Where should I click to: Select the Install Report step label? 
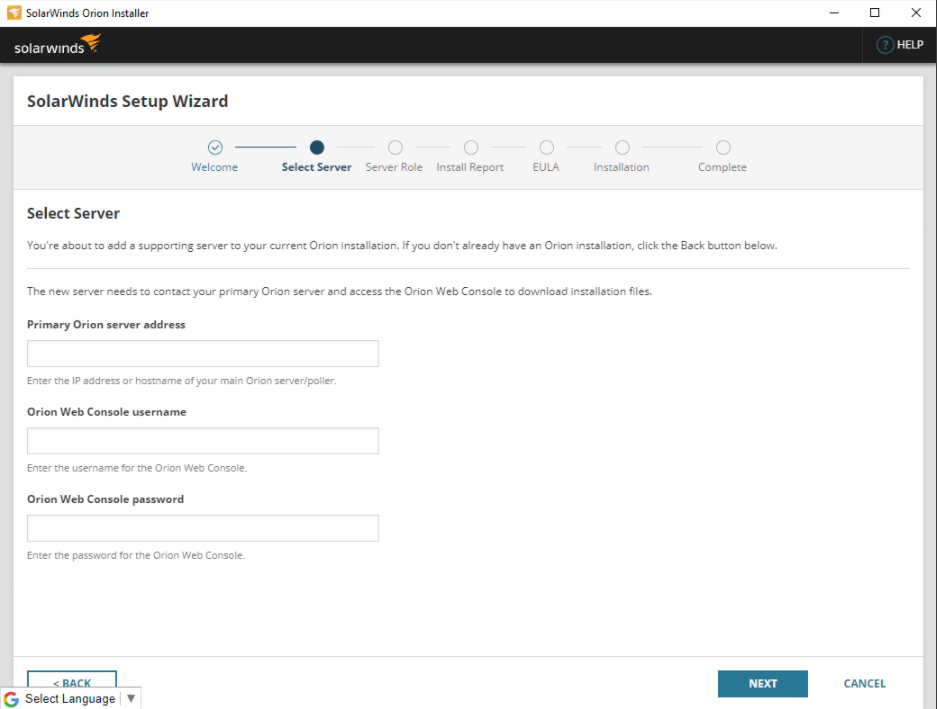click(x=470, y=167)
